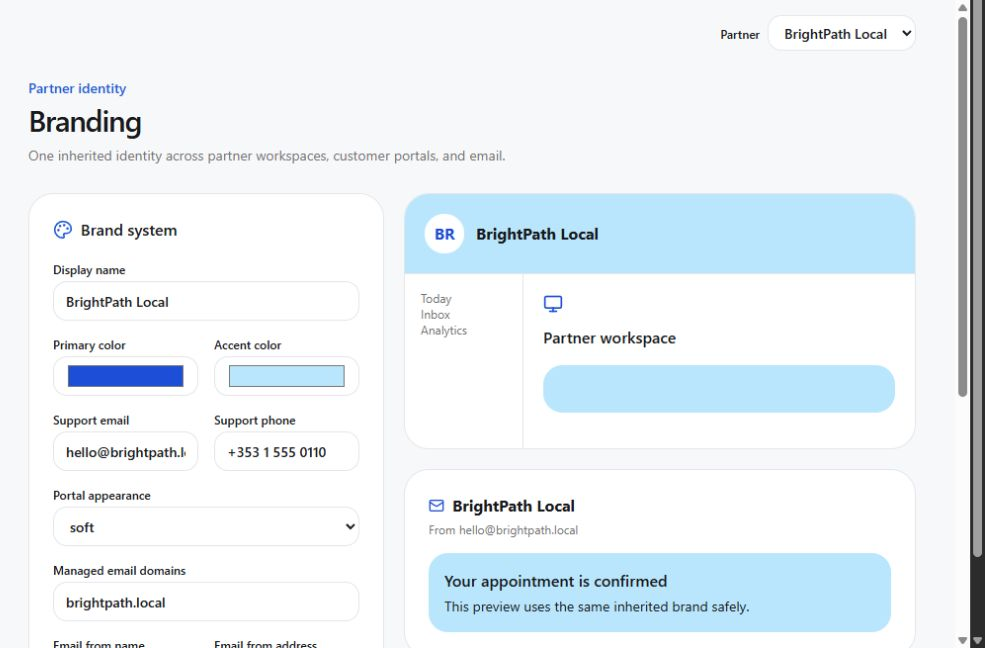Click the scrollbar down arrow
The height and width of the screenshot is (648, 985).
[962, 640]
